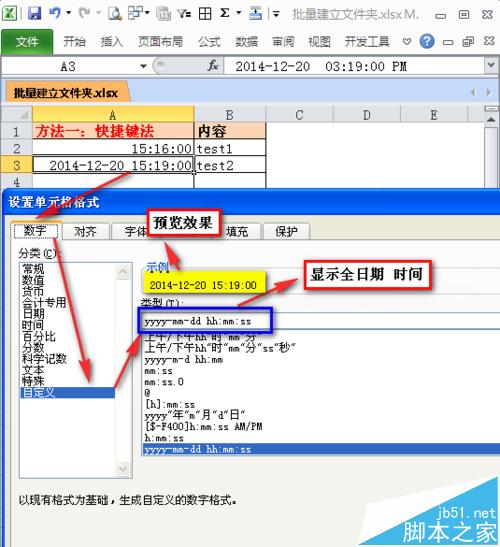
Task: Choose format yyyy-m-d hh:mm
Action: click(x=184, y=359)
